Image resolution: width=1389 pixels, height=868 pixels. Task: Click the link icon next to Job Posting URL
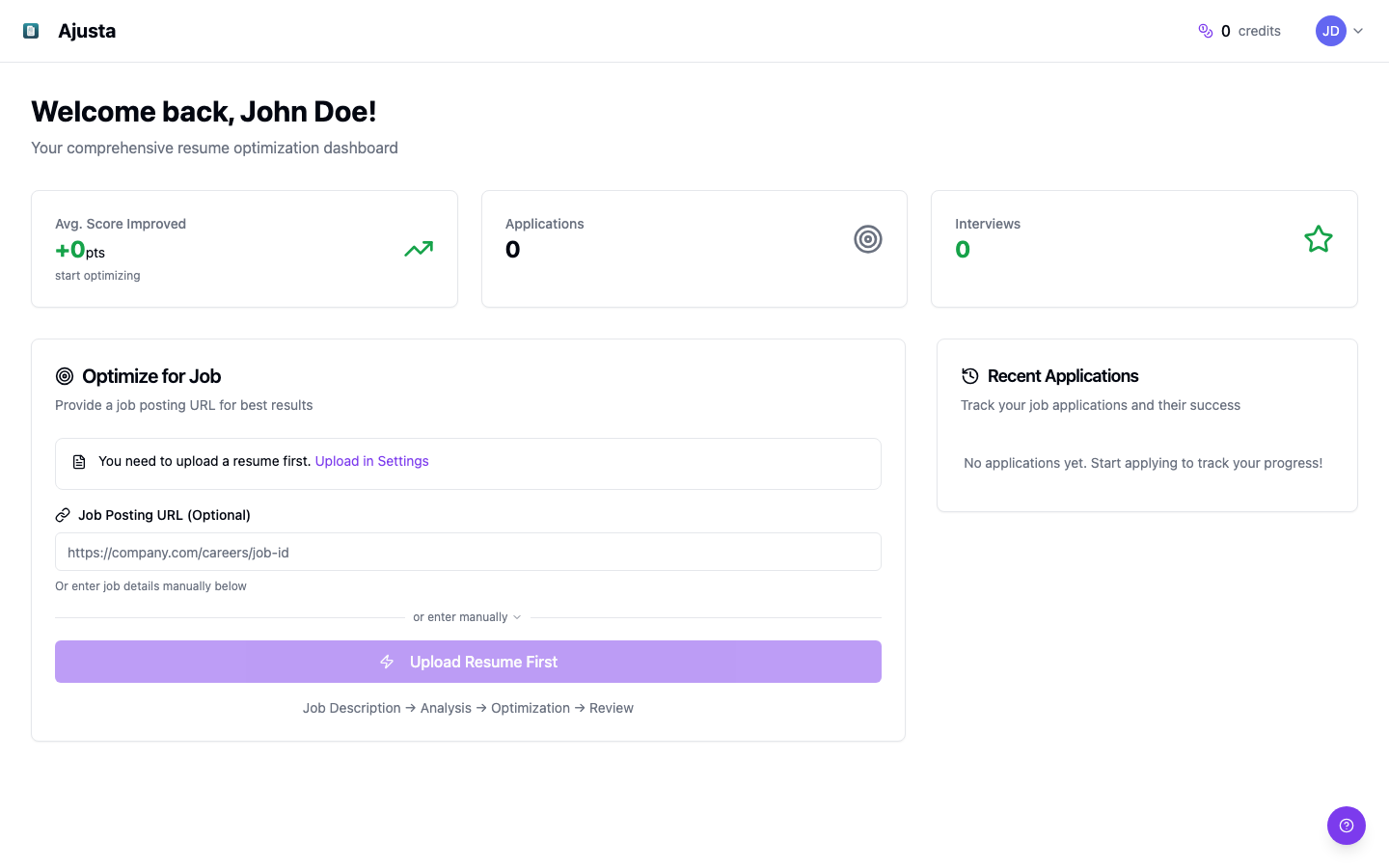coord(64,514)
